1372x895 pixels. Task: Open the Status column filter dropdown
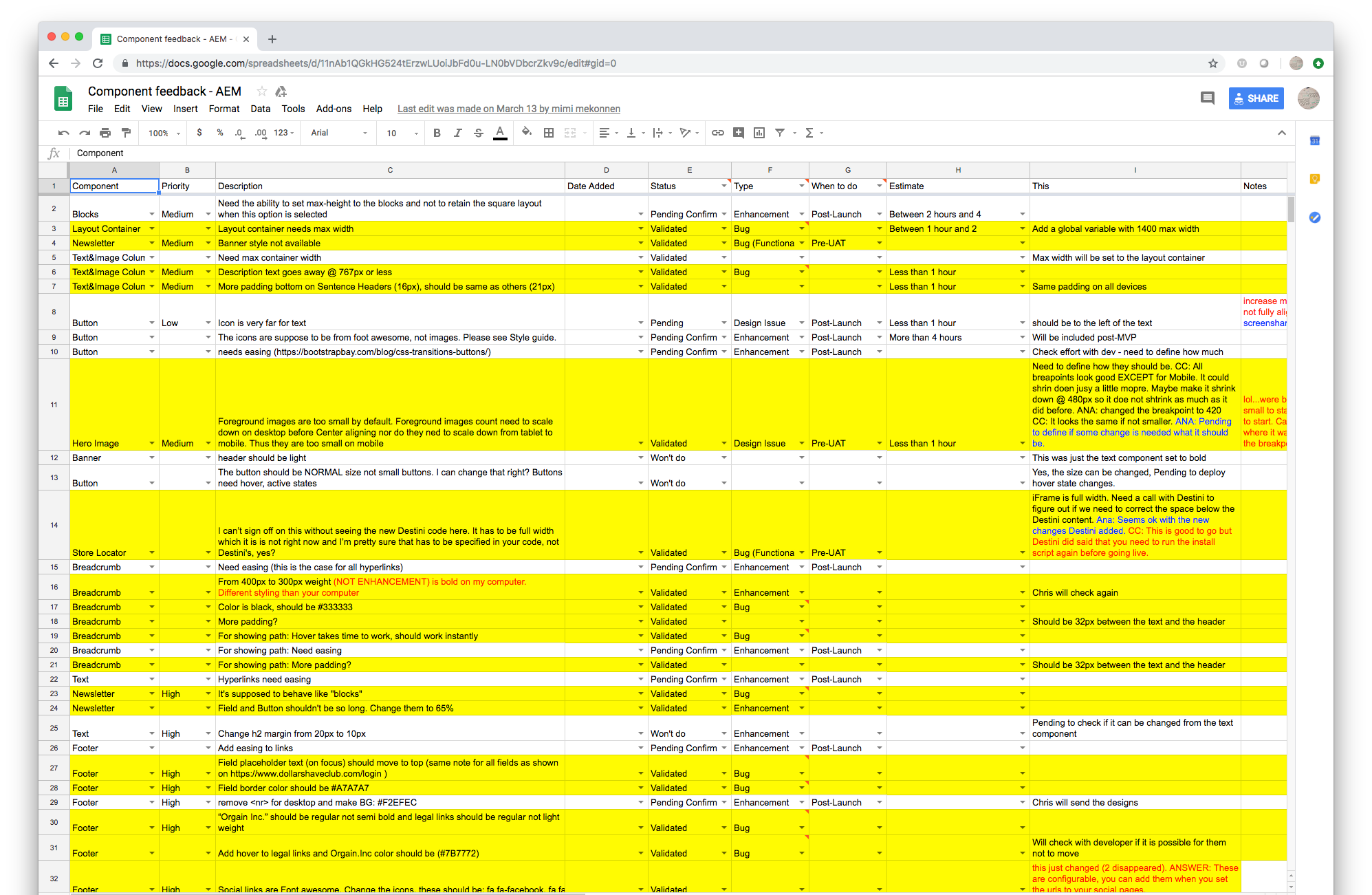(x=724, y=186)
